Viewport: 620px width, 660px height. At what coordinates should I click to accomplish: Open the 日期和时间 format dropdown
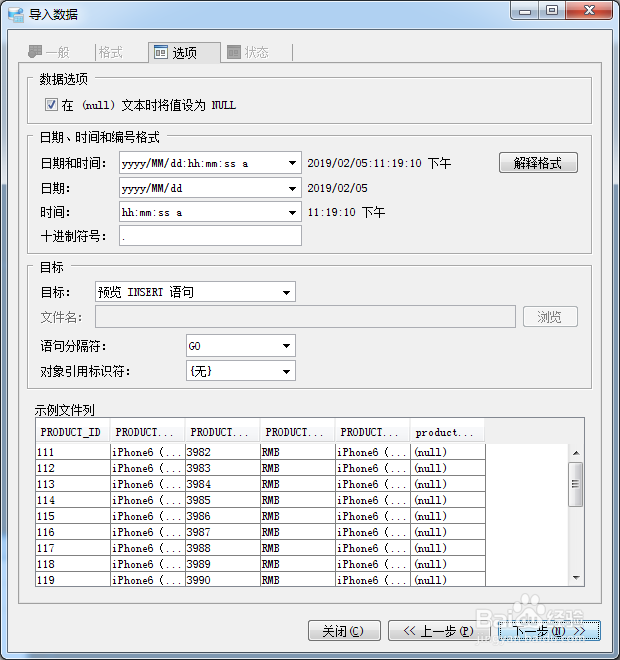point(292,163)
